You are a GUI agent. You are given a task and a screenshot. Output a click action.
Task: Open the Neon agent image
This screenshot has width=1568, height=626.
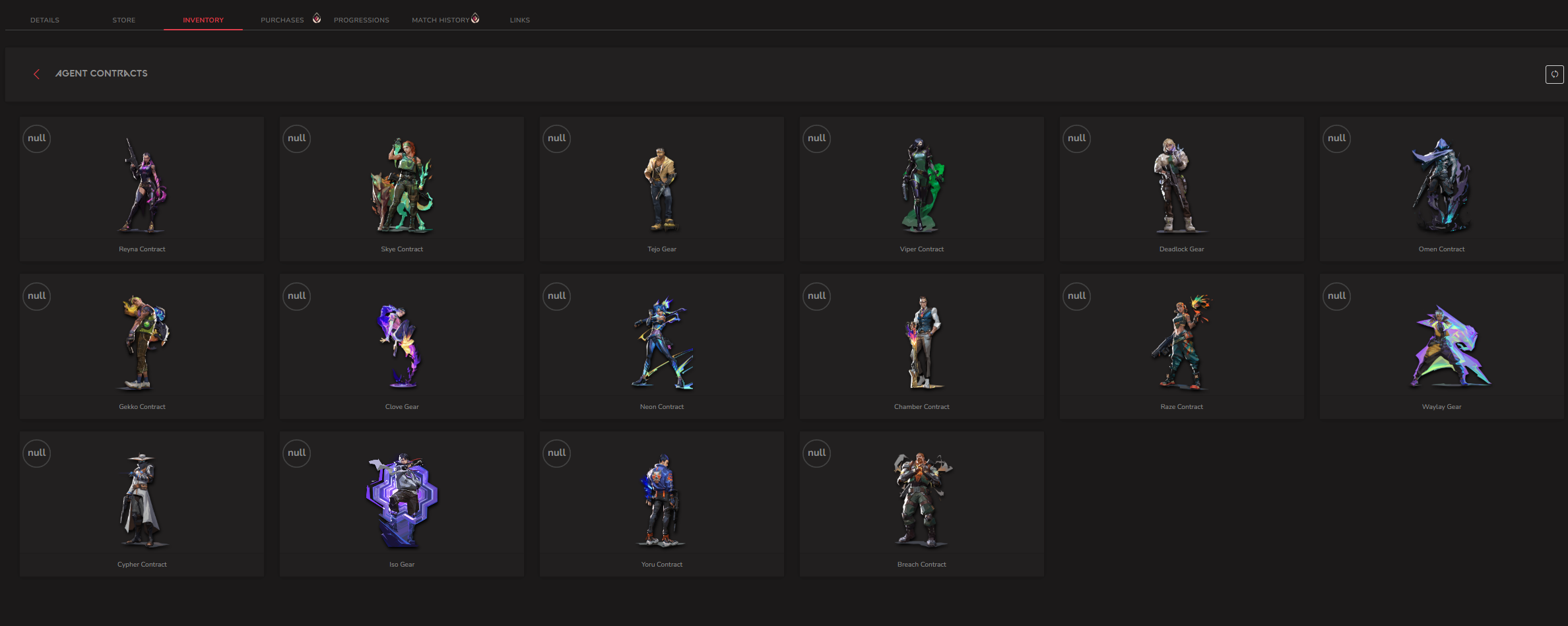click(663, 343)
